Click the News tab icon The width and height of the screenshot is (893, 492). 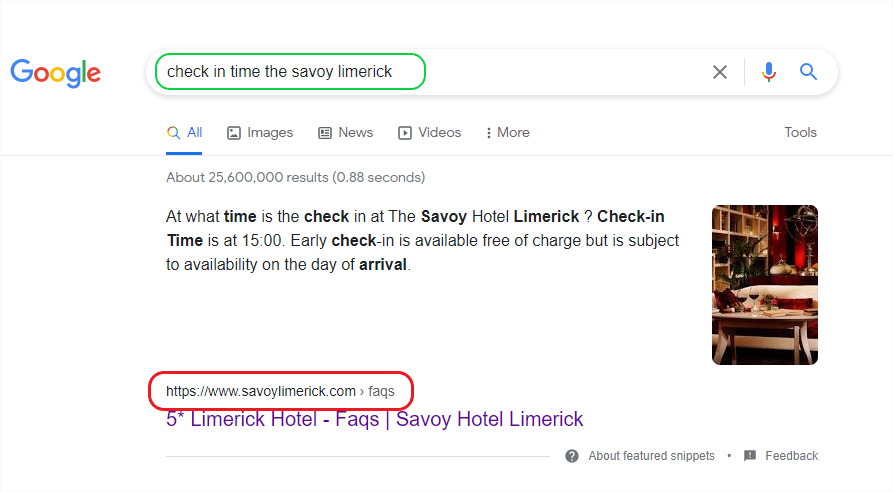tap(325, 133)
